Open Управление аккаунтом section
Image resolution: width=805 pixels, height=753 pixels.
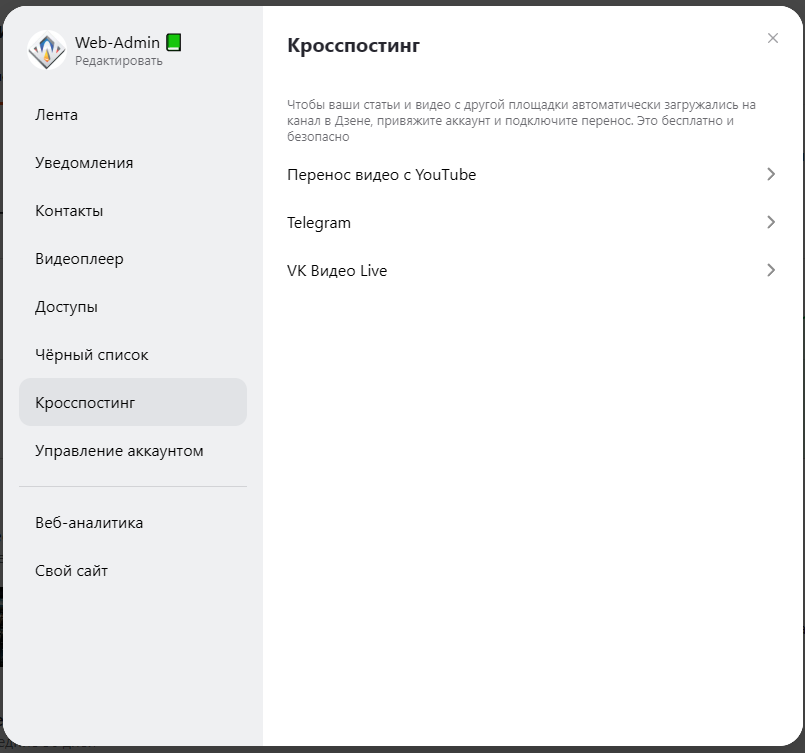[x=133, y=451]
